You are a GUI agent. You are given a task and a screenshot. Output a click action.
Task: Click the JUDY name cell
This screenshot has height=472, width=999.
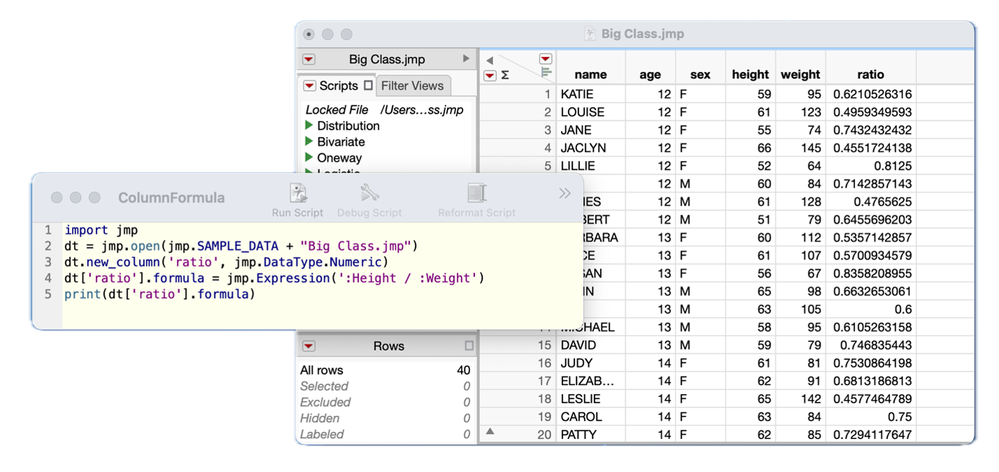[591, 363]
